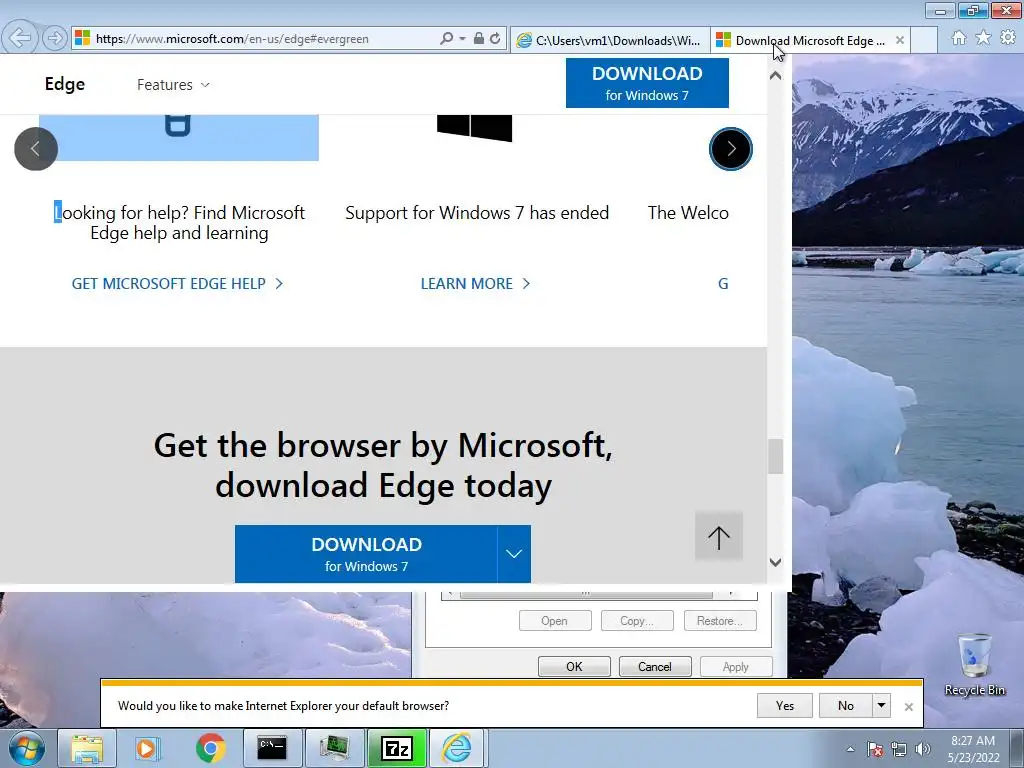Screen dimensions: 1024x768
Task: Open the network tray icon
Action: [899, 749]
